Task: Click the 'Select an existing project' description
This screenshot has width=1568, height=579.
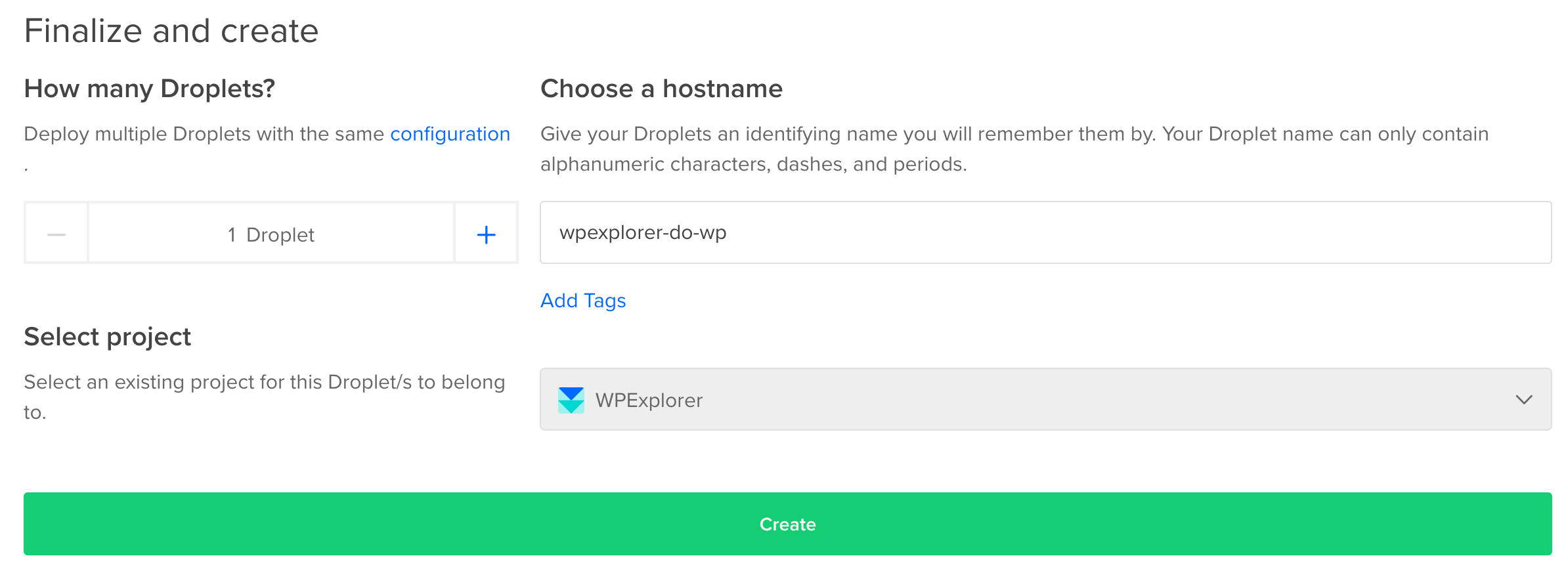Action: click(264, 382)
